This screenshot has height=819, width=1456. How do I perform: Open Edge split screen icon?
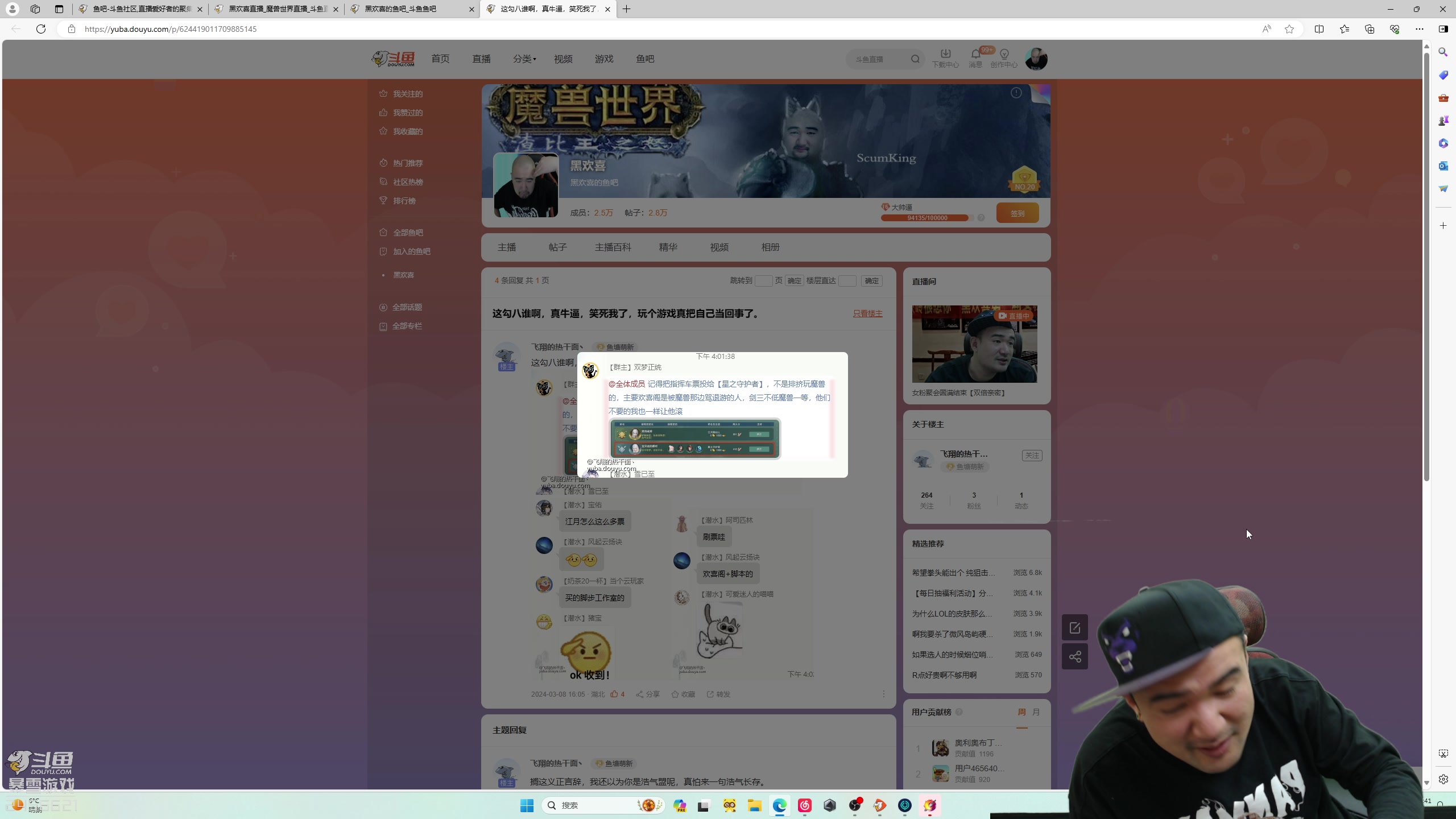tap(1319, 29)
